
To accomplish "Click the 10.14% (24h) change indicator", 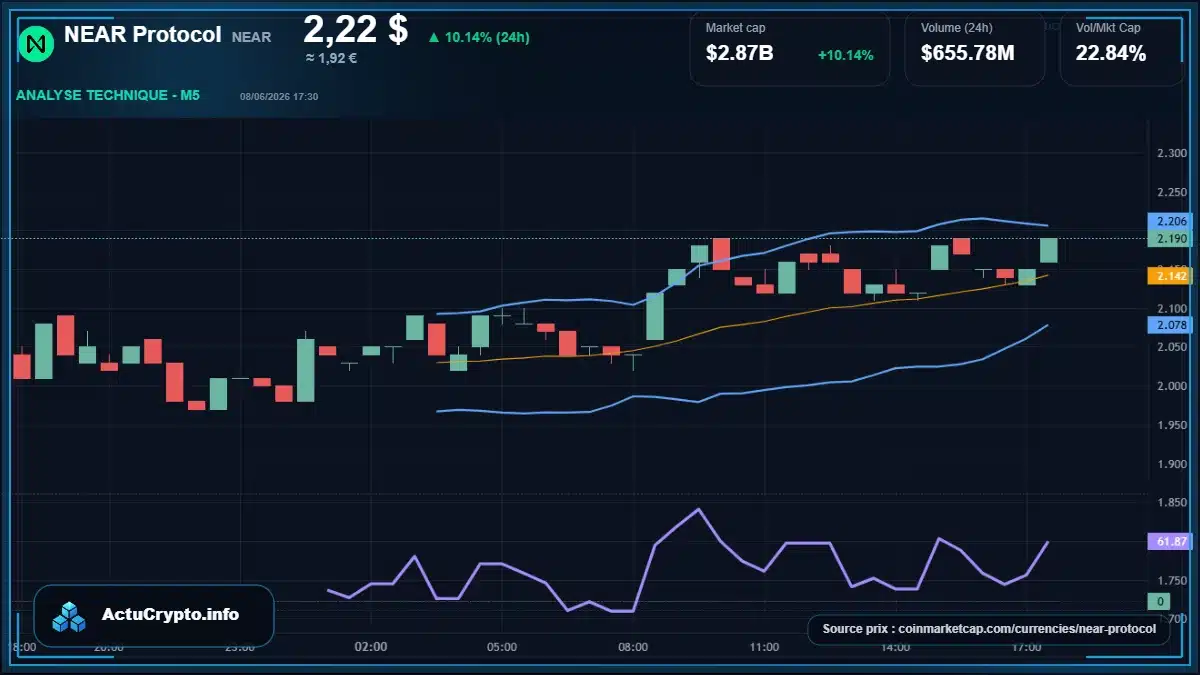I will click(478, 37).
